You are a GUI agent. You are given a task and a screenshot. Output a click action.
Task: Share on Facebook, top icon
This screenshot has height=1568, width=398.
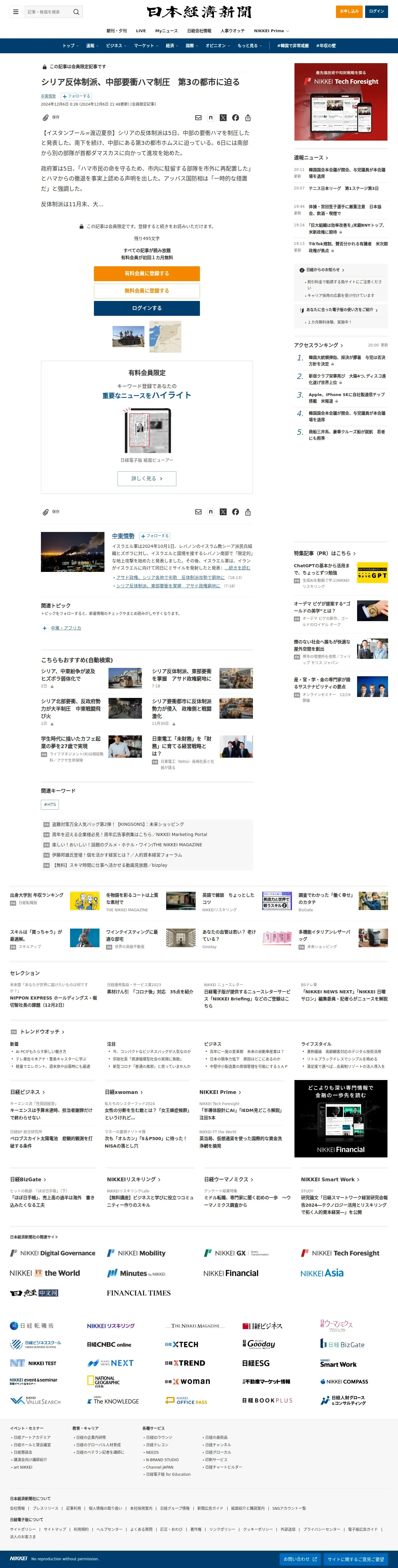(235, 117)
